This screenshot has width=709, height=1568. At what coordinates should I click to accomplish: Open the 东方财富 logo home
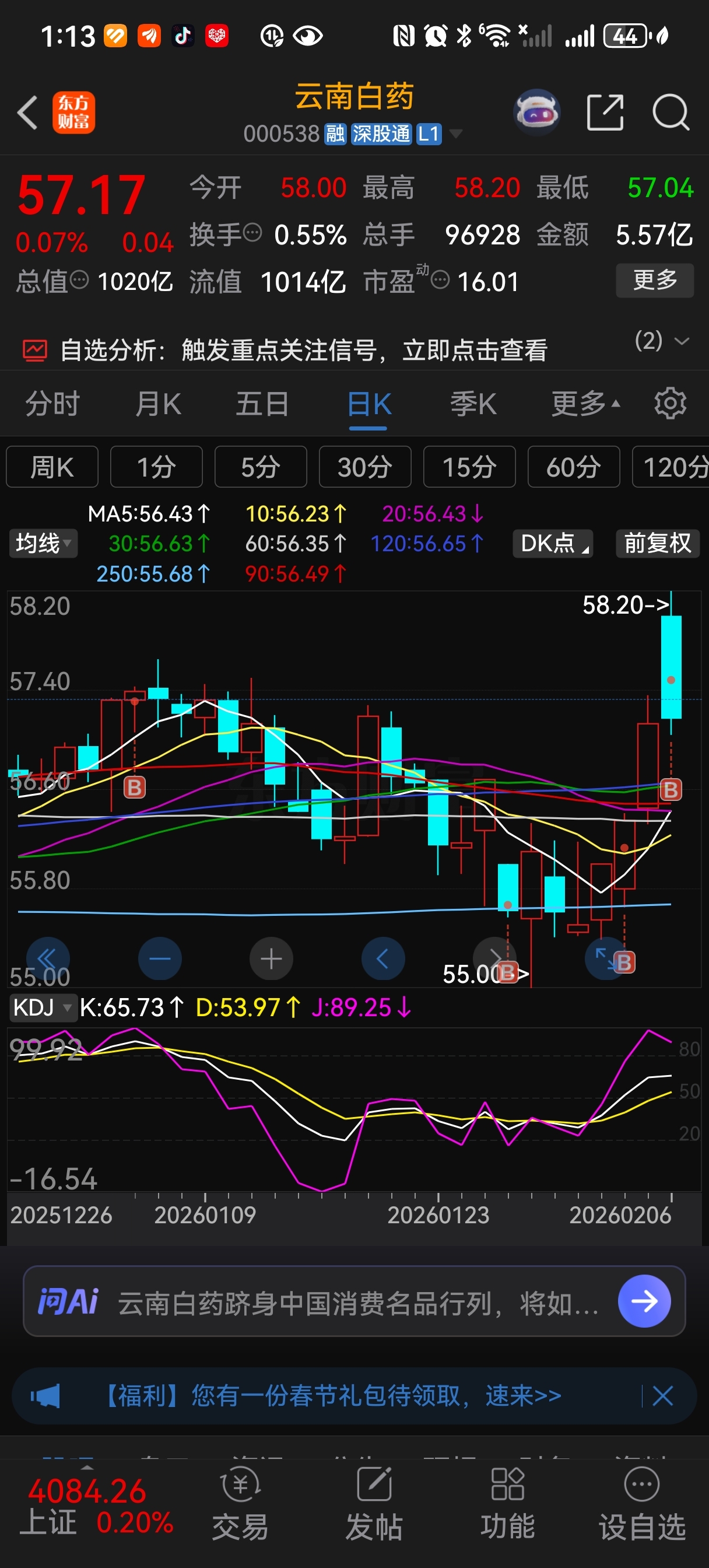pos(73,113)
